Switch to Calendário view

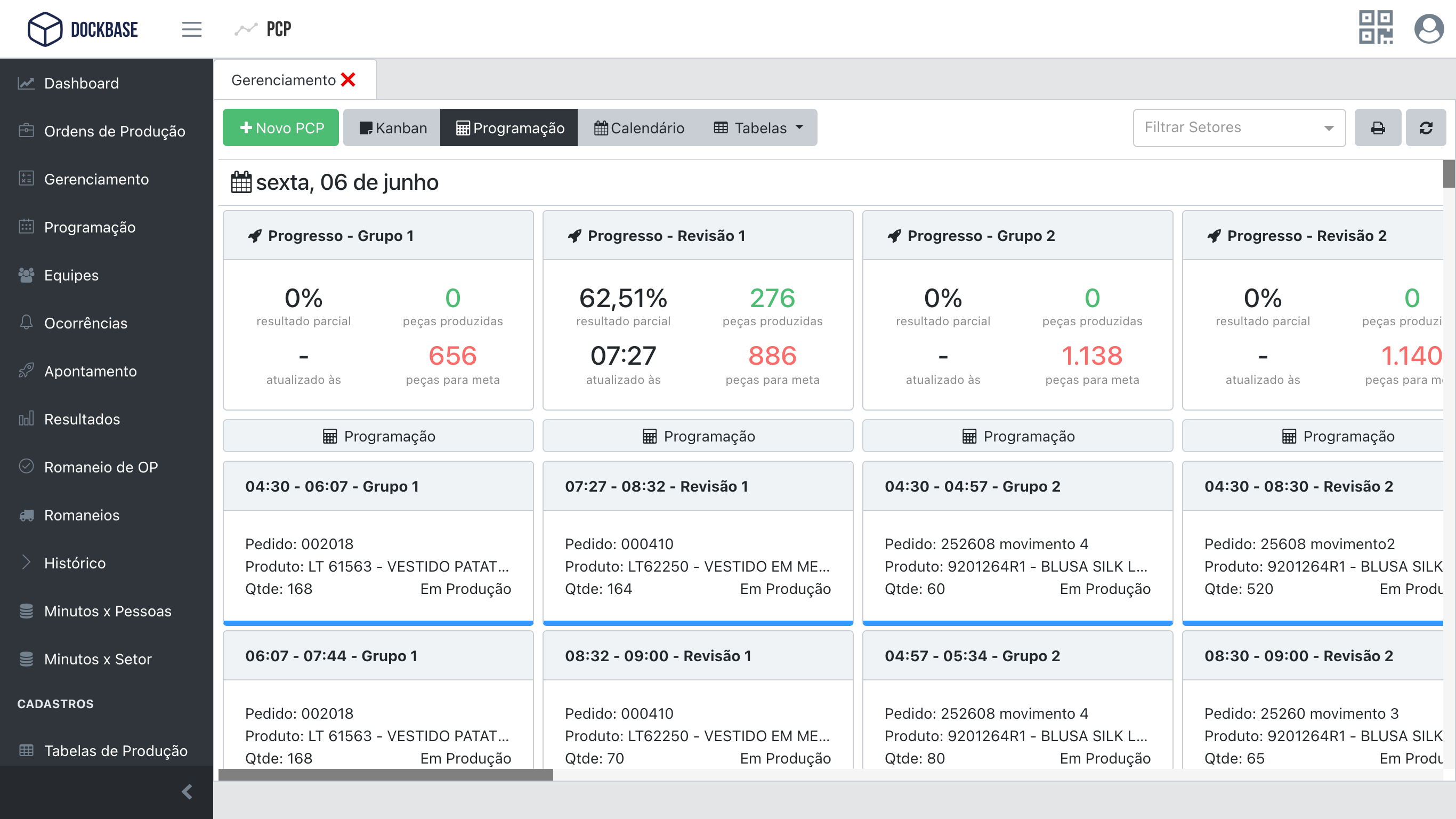point(638,128)
